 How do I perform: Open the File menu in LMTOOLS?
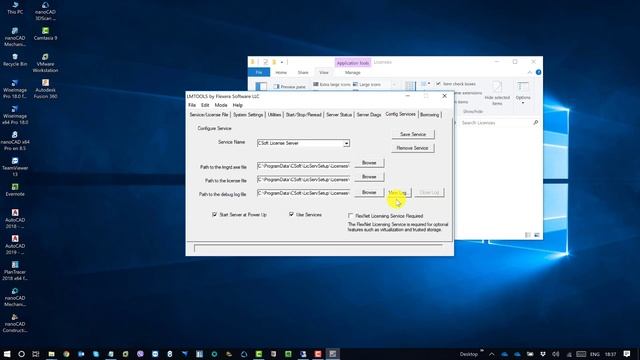pos(192,105)
